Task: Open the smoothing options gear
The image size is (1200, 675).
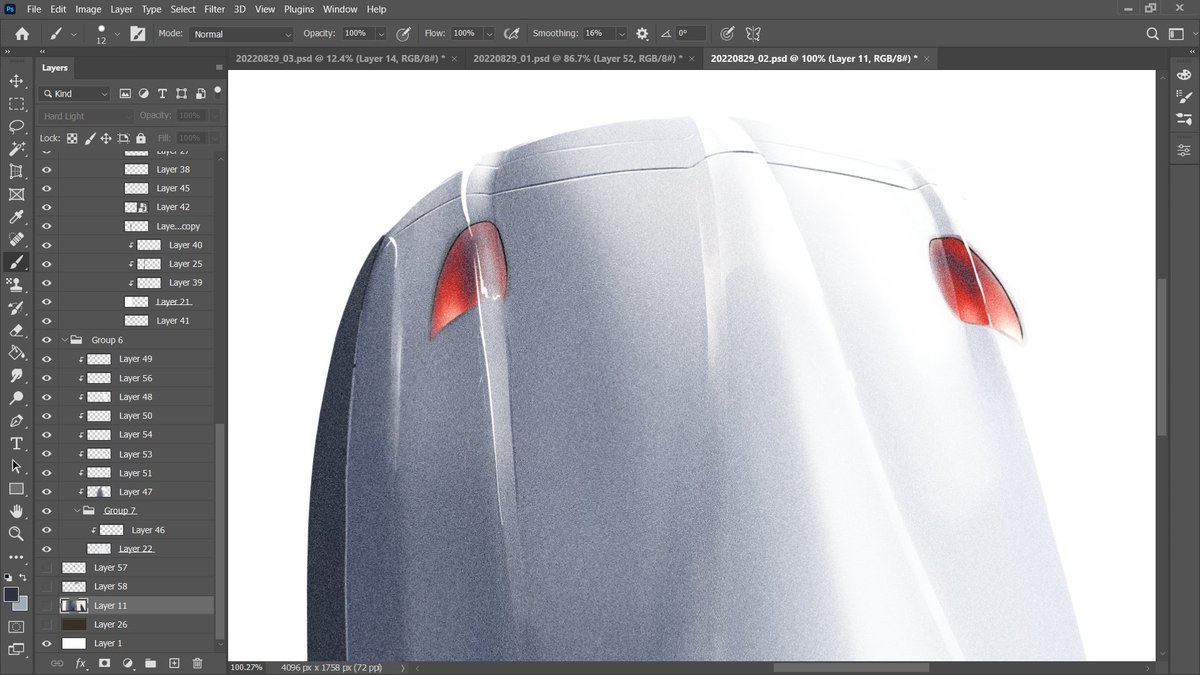Action: tap(642, 34)
